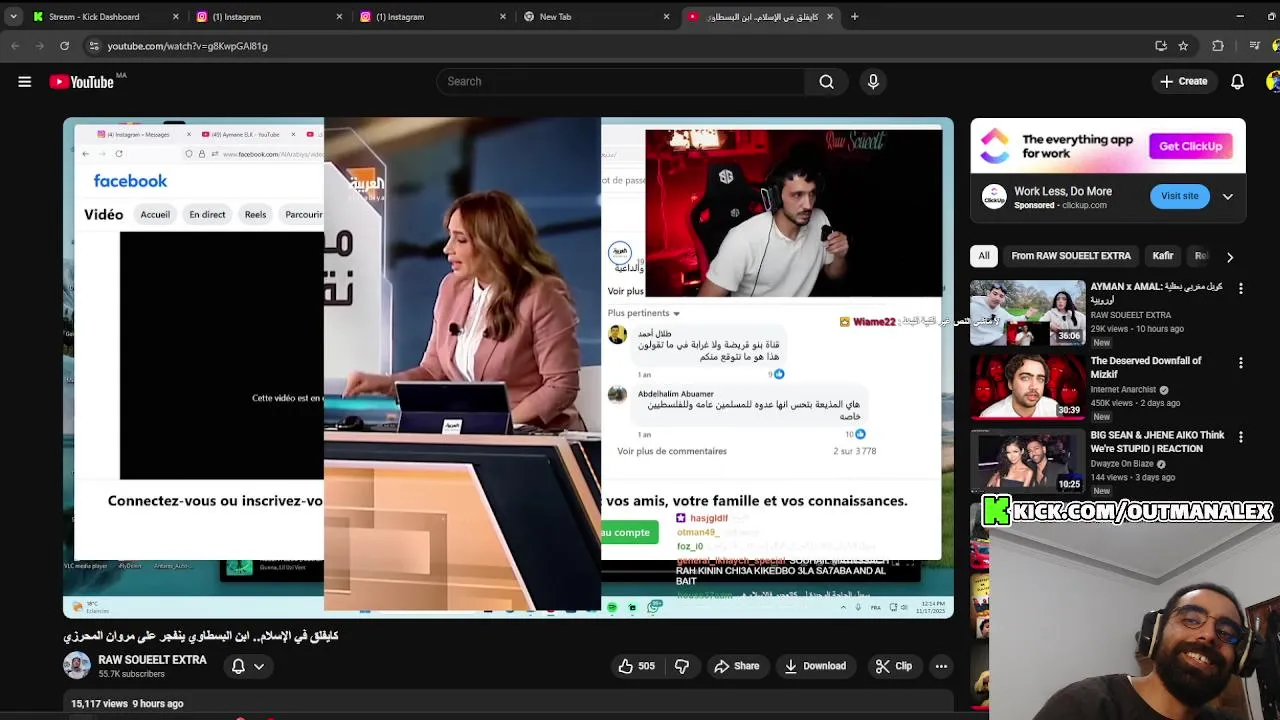This screenshot has height=720, width=1280.
Task: View site information icon in address bar
Action: click(94, 46)
